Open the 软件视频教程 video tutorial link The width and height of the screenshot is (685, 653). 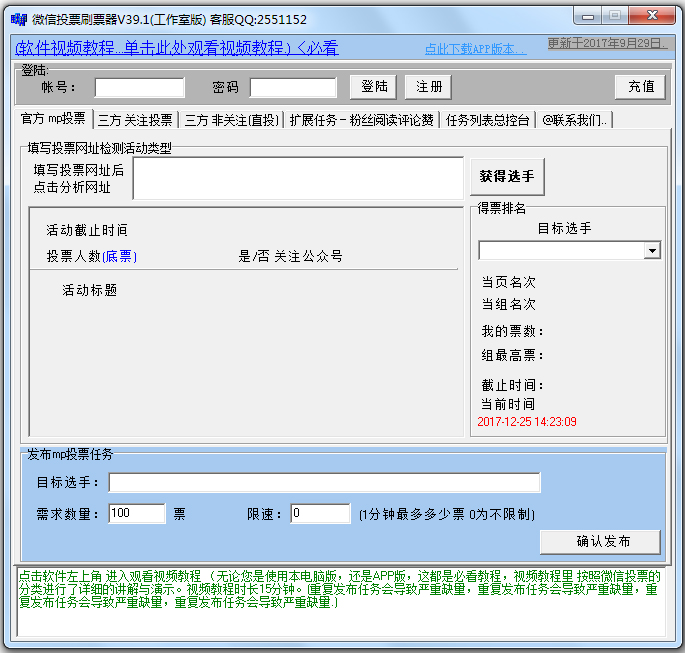[176, 48]
